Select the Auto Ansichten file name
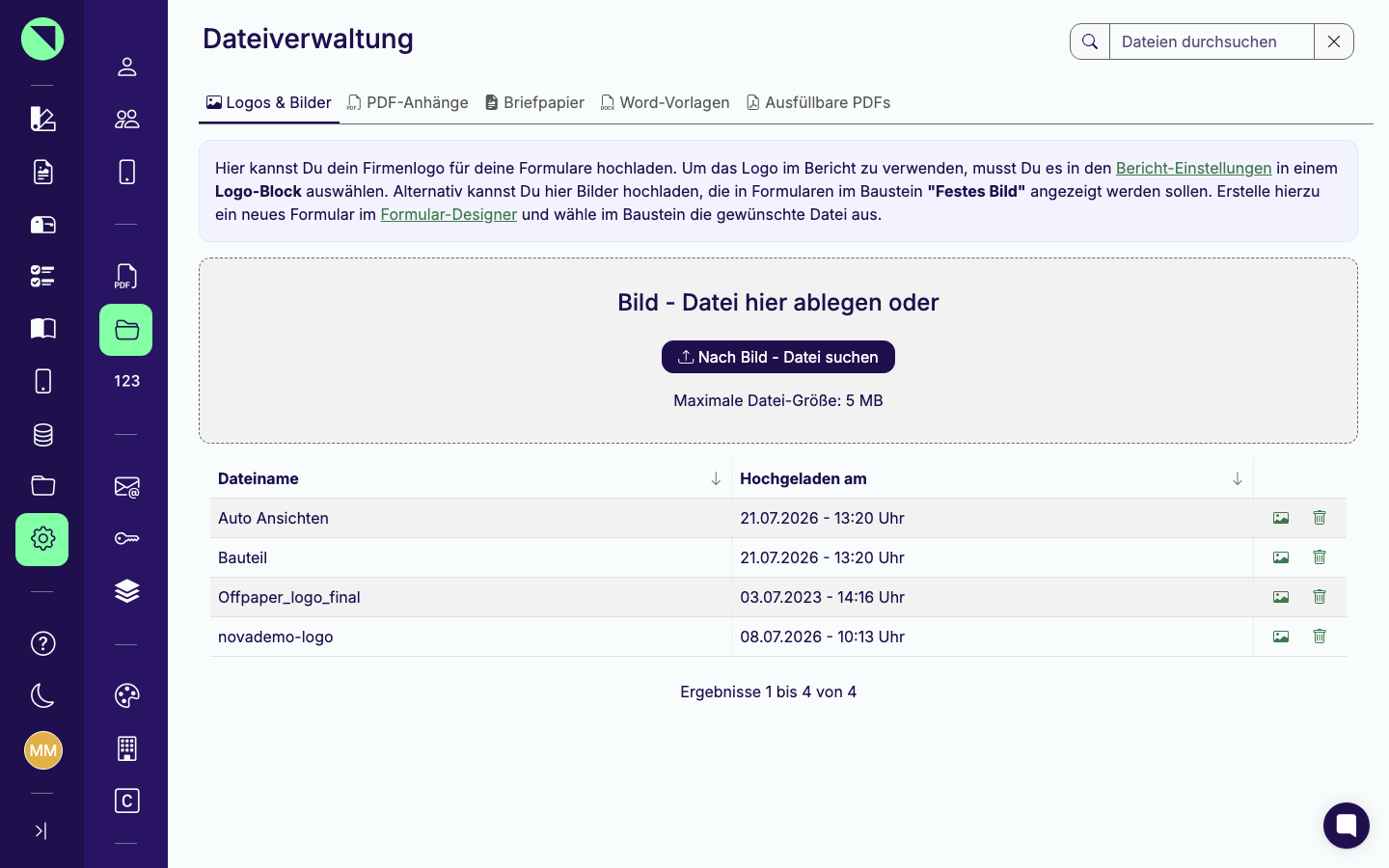 (273, 518)
